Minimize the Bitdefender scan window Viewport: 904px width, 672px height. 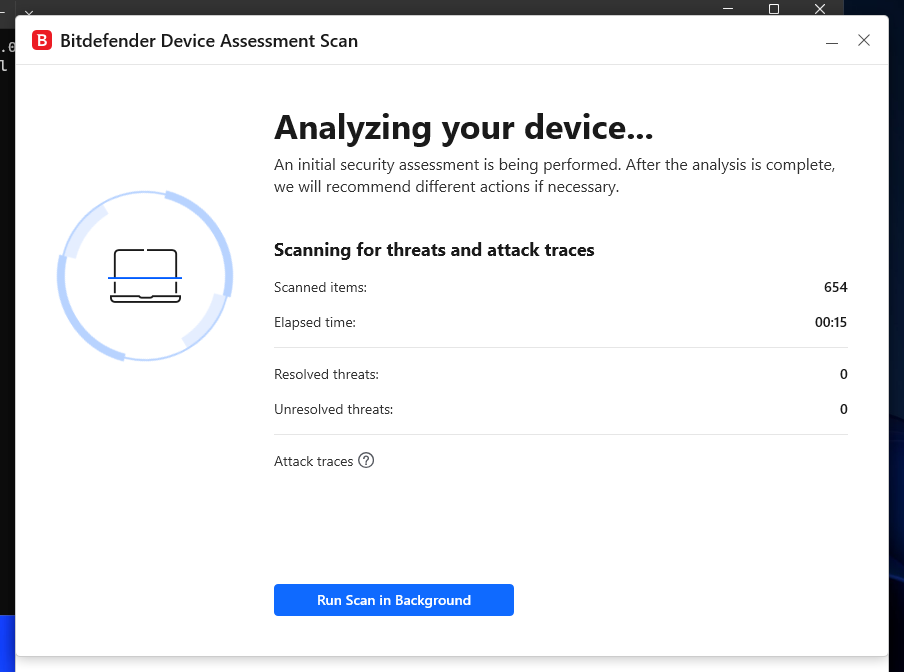coord(831,41)
